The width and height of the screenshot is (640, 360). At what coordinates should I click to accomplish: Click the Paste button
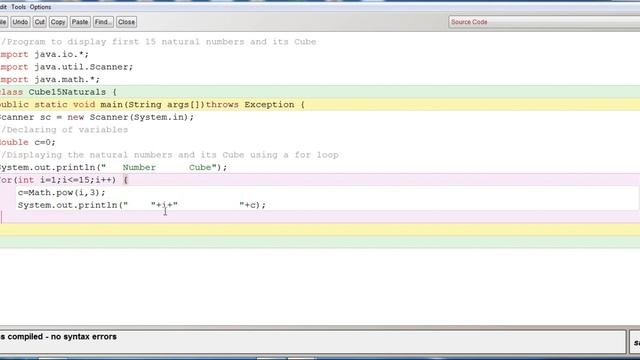click(80, 22)
